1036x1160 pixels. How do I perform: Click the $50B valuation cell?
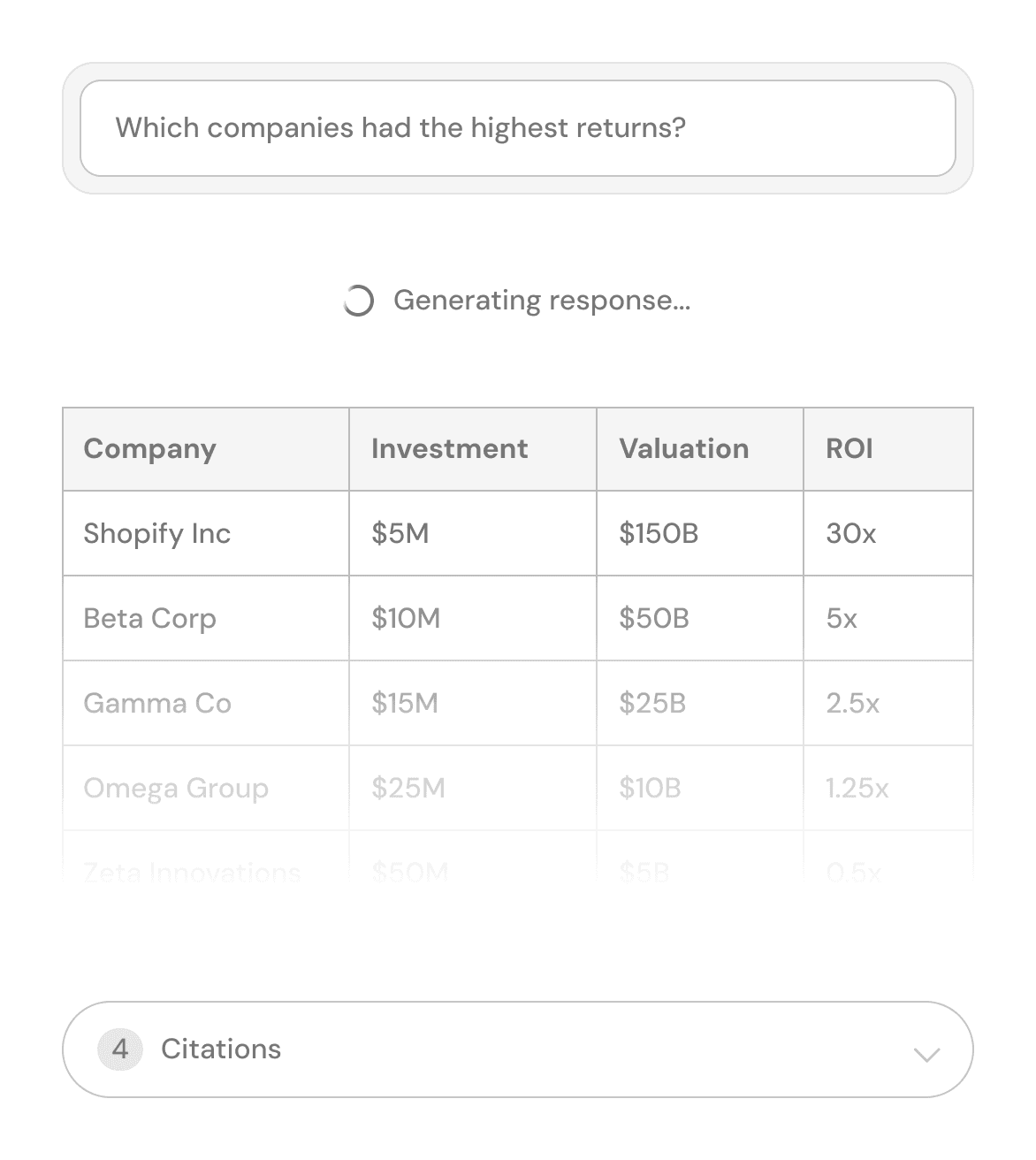click(x=700, y=619)
